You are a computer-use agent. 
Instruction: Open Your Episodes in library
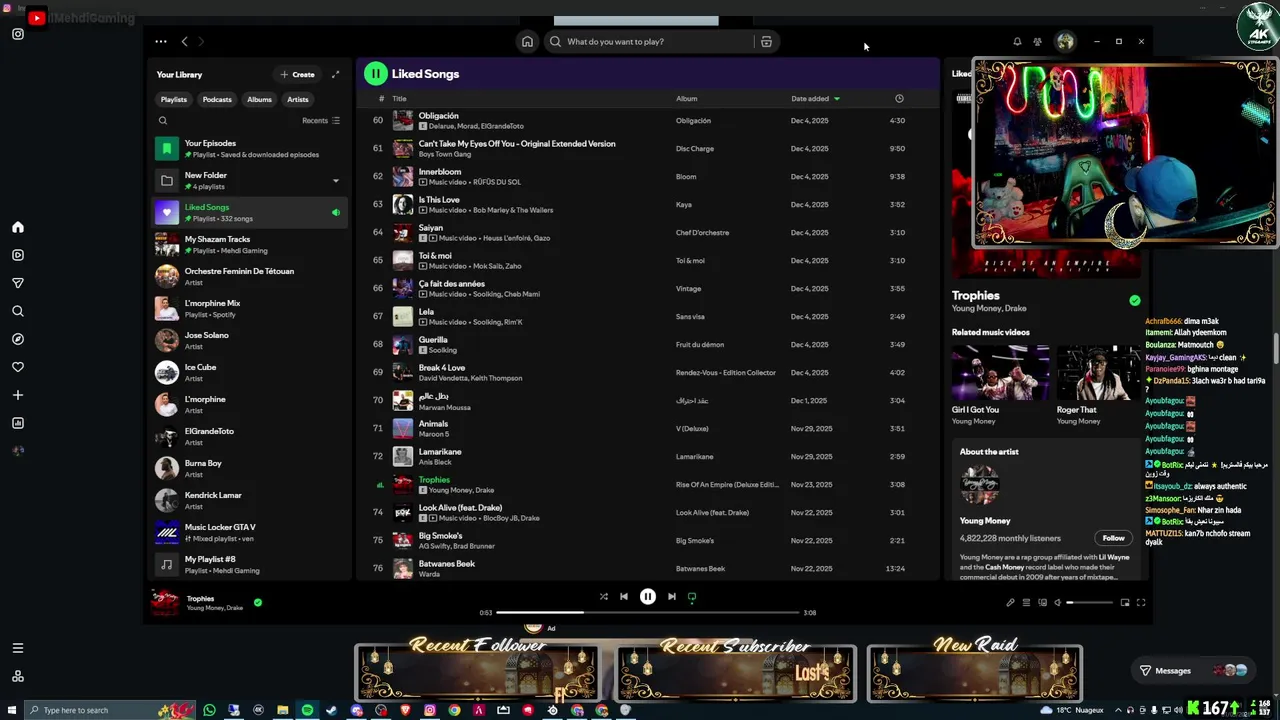(250, 149)
